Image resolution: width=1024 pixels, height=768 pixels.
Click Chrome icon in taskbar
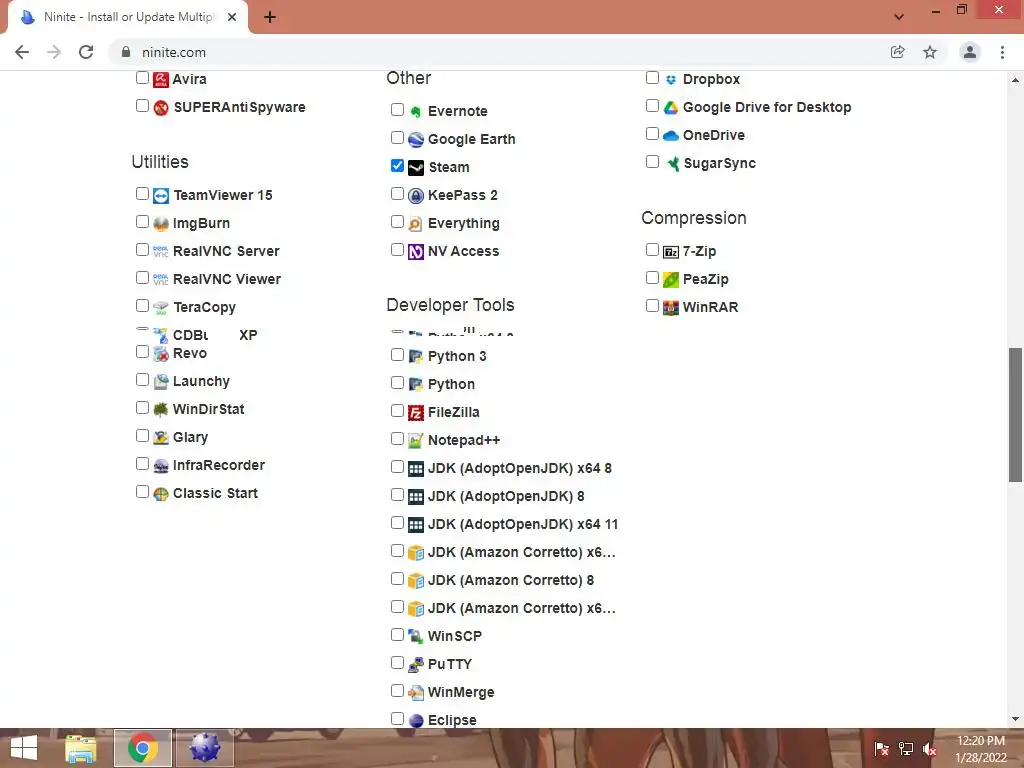tap(142, 748)
